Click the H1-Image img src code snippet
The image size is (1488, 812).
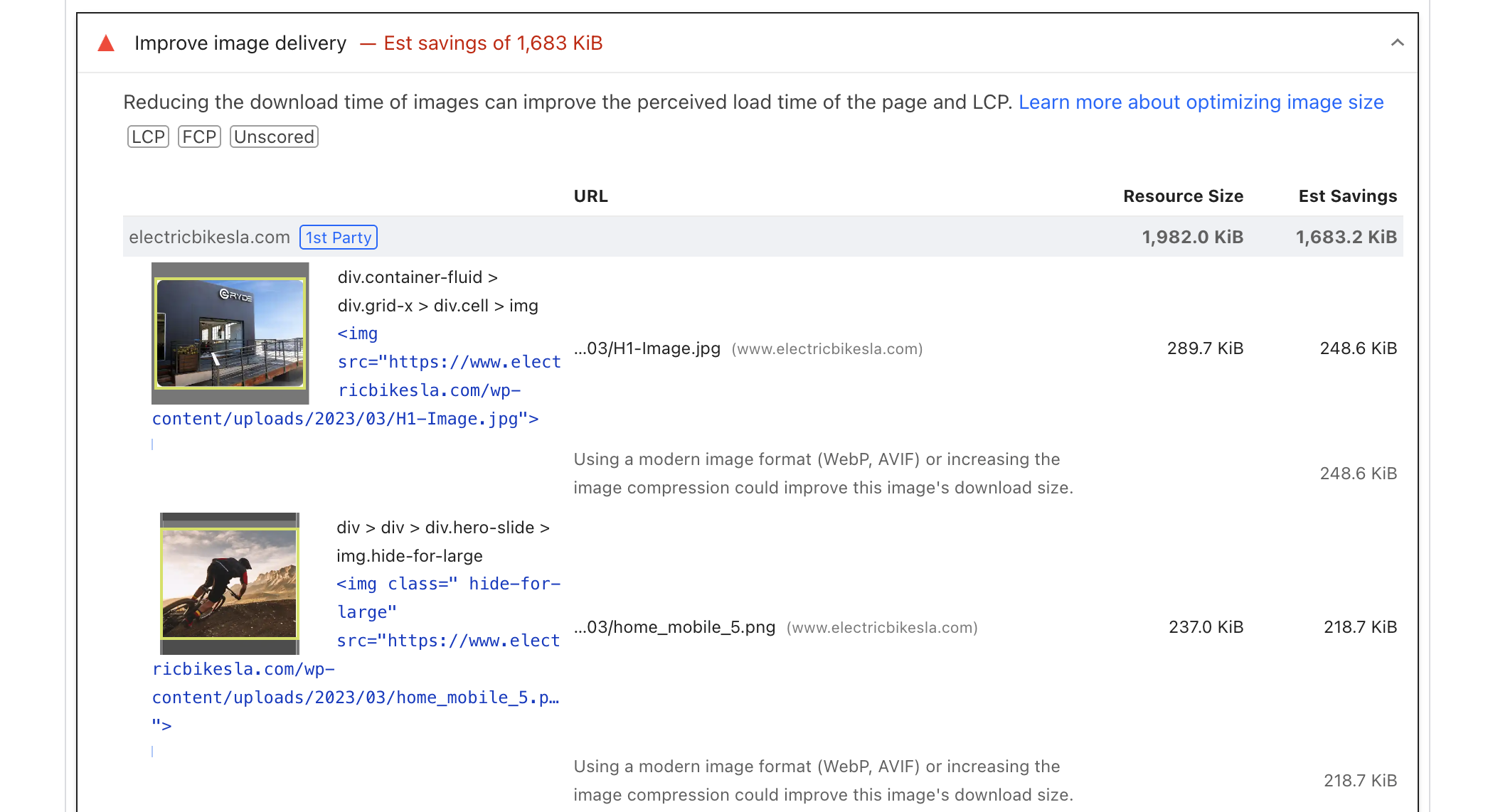(447, 361)
